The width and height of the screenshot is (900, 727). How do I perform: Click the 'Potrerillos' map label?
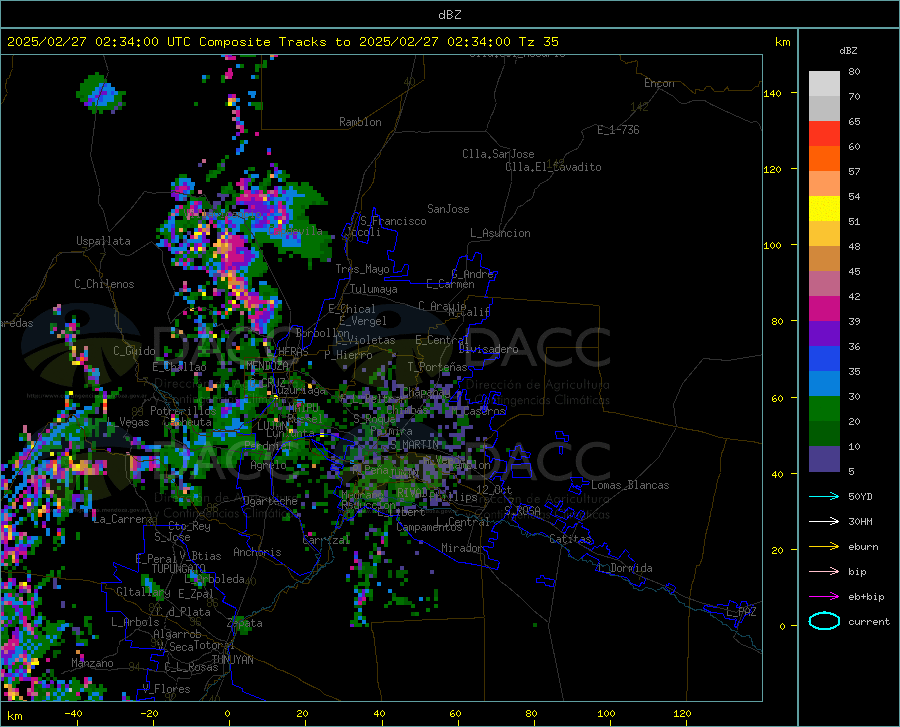pyautogui.click(x=183, y=411)
